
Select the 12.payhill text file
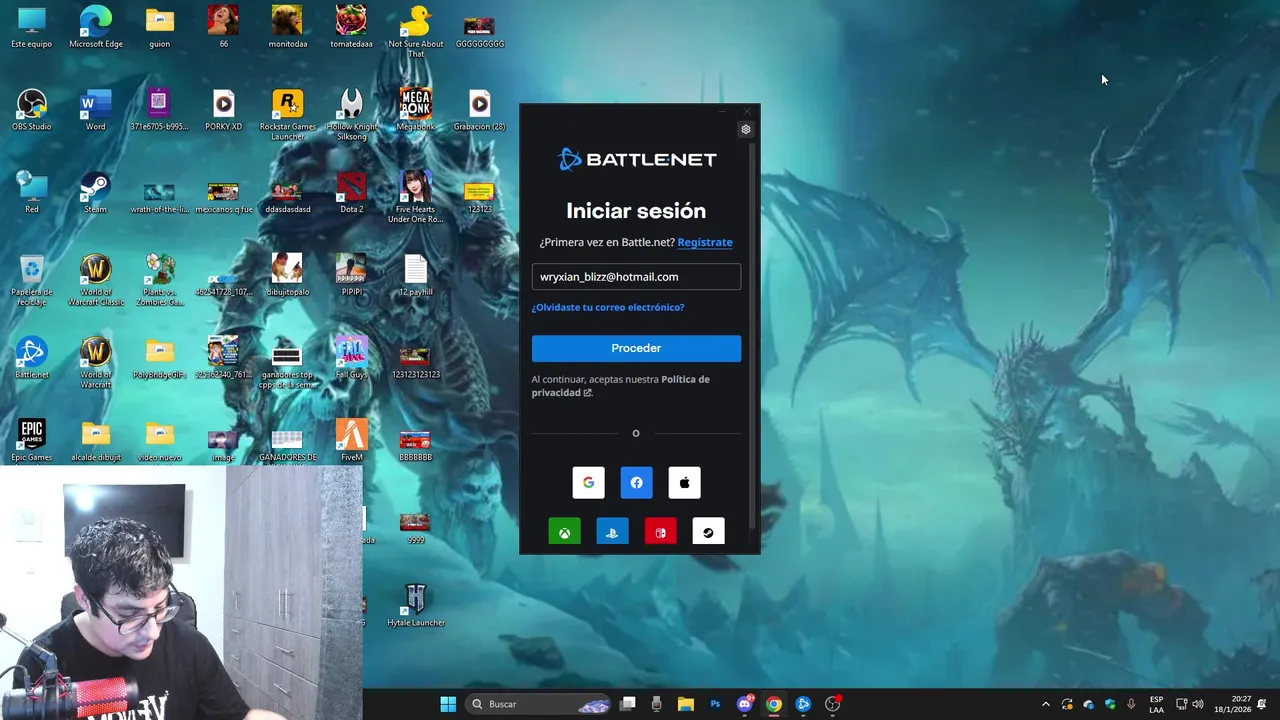tap(415, 275)
